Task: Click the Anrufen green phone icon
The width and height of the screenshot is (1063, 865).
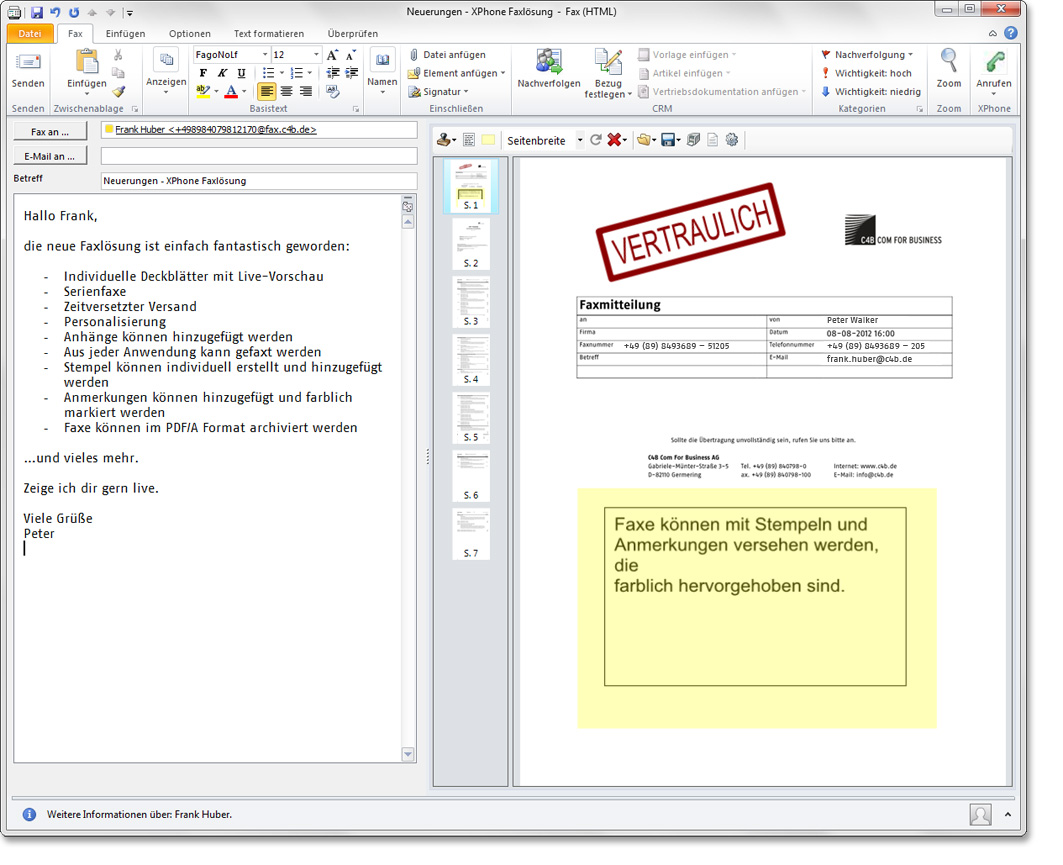Action: [993, 63]
